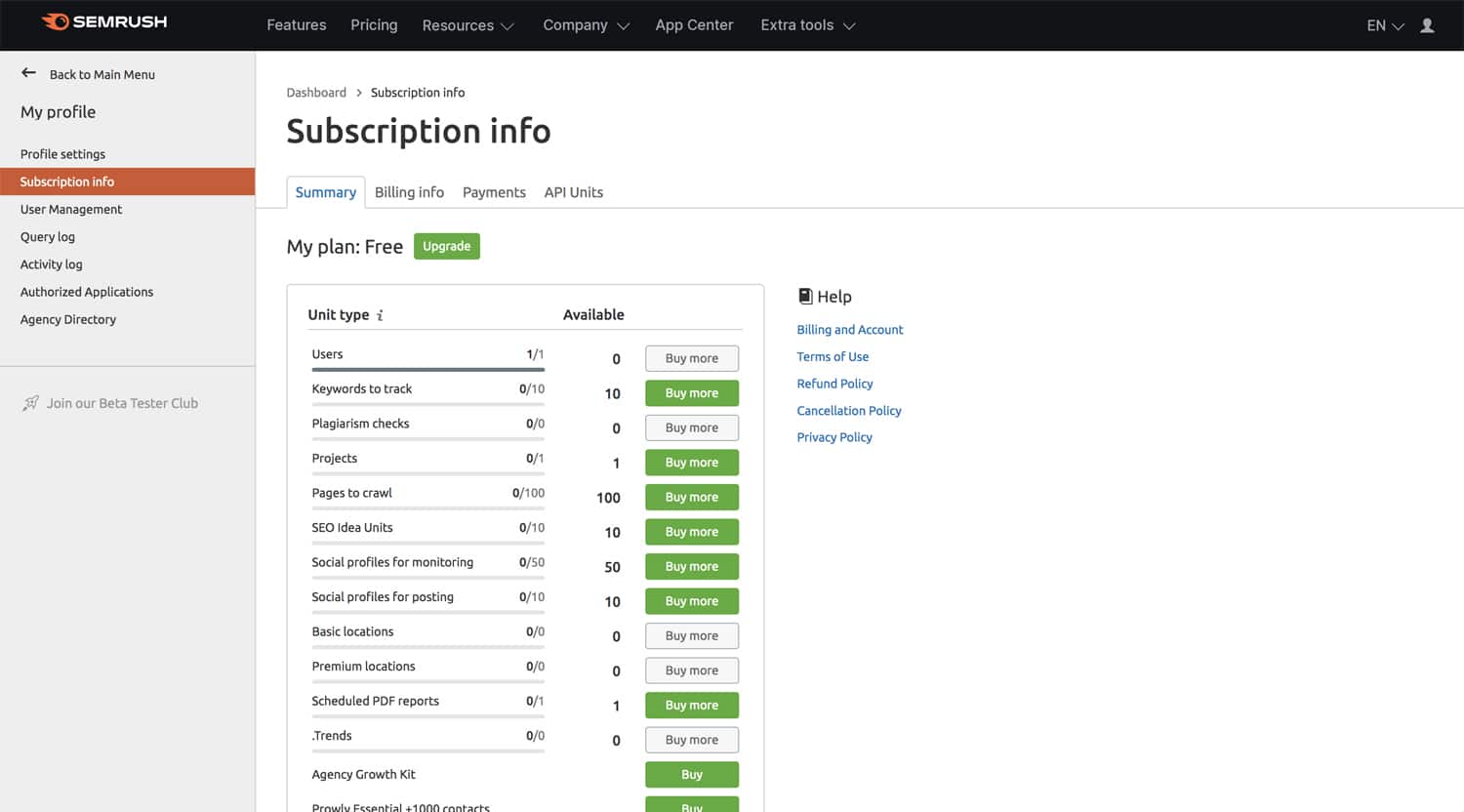Click the Scheduled PDF reports label
1464x812 pixels.
click(375, 701)
